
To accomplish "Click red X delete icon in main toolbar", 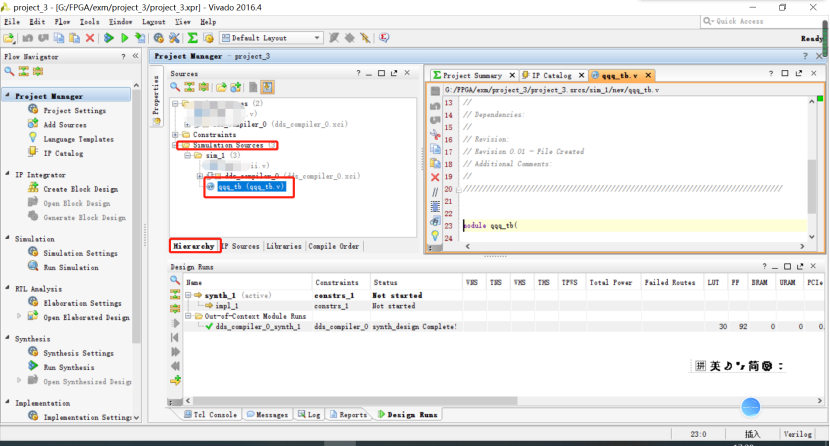I will pos(90,38).
